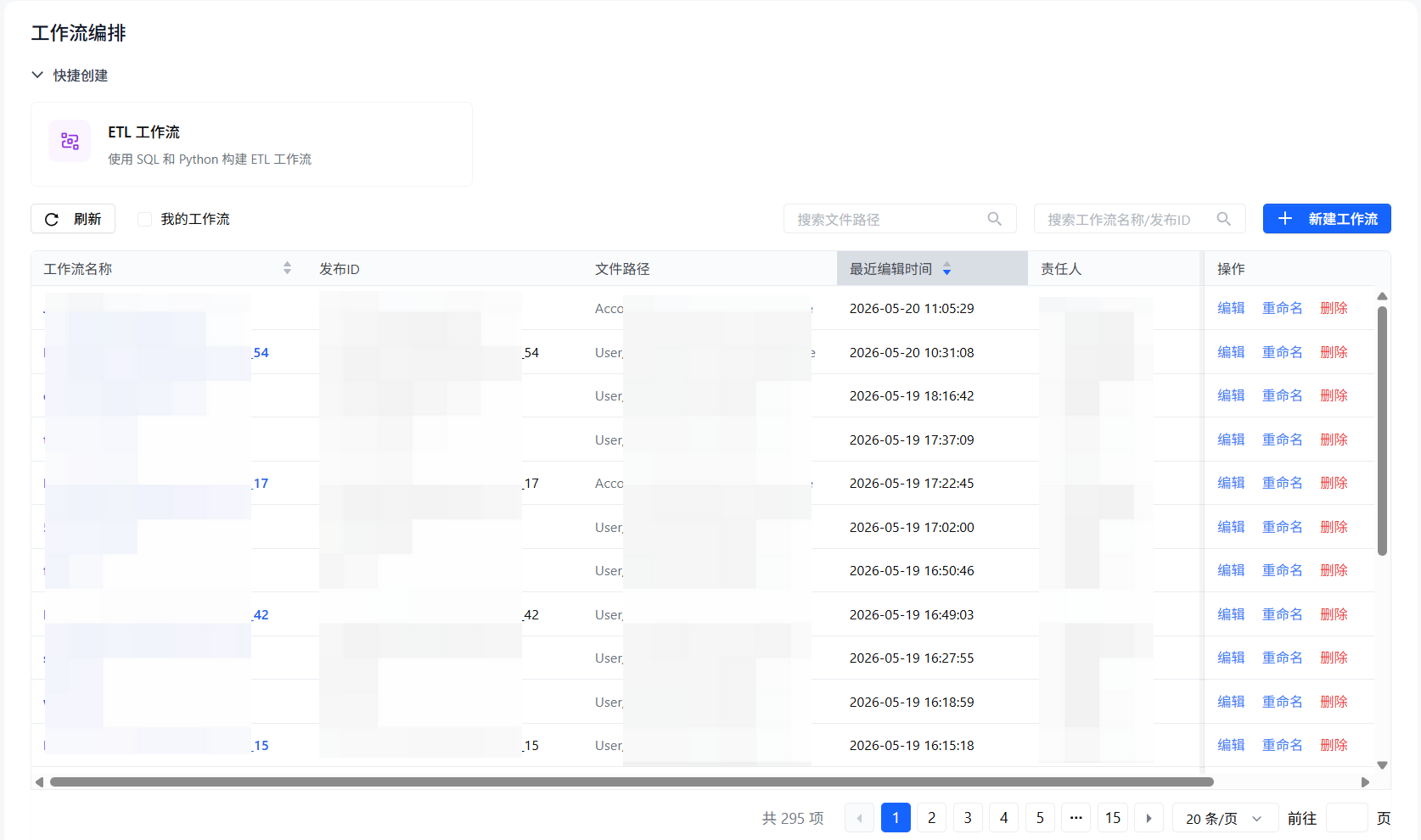Click the 发布ID column header
This screenshot has height=840, width=1421.
click(340, 269)
